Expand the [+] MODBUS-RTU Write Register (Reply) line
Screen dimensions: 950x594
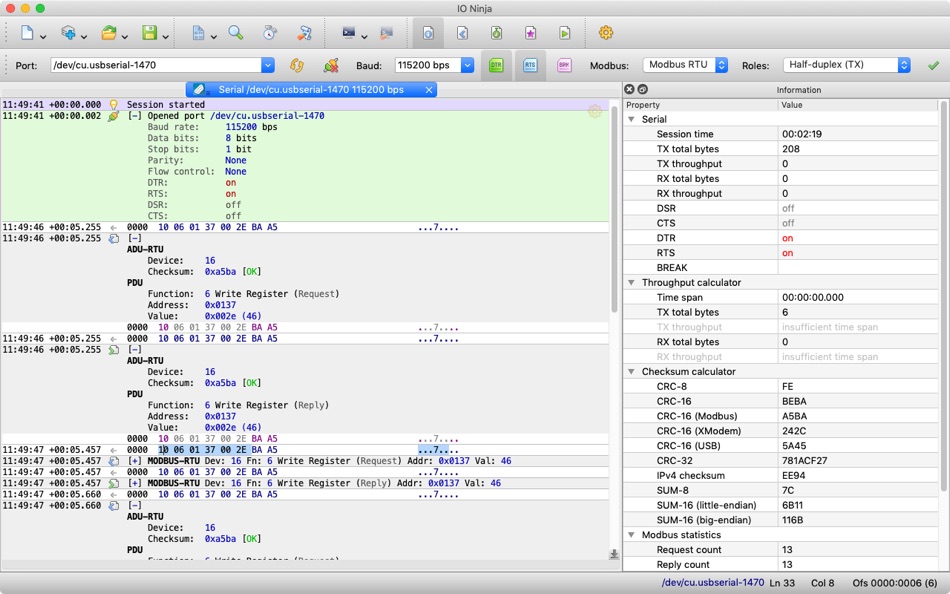135,483
